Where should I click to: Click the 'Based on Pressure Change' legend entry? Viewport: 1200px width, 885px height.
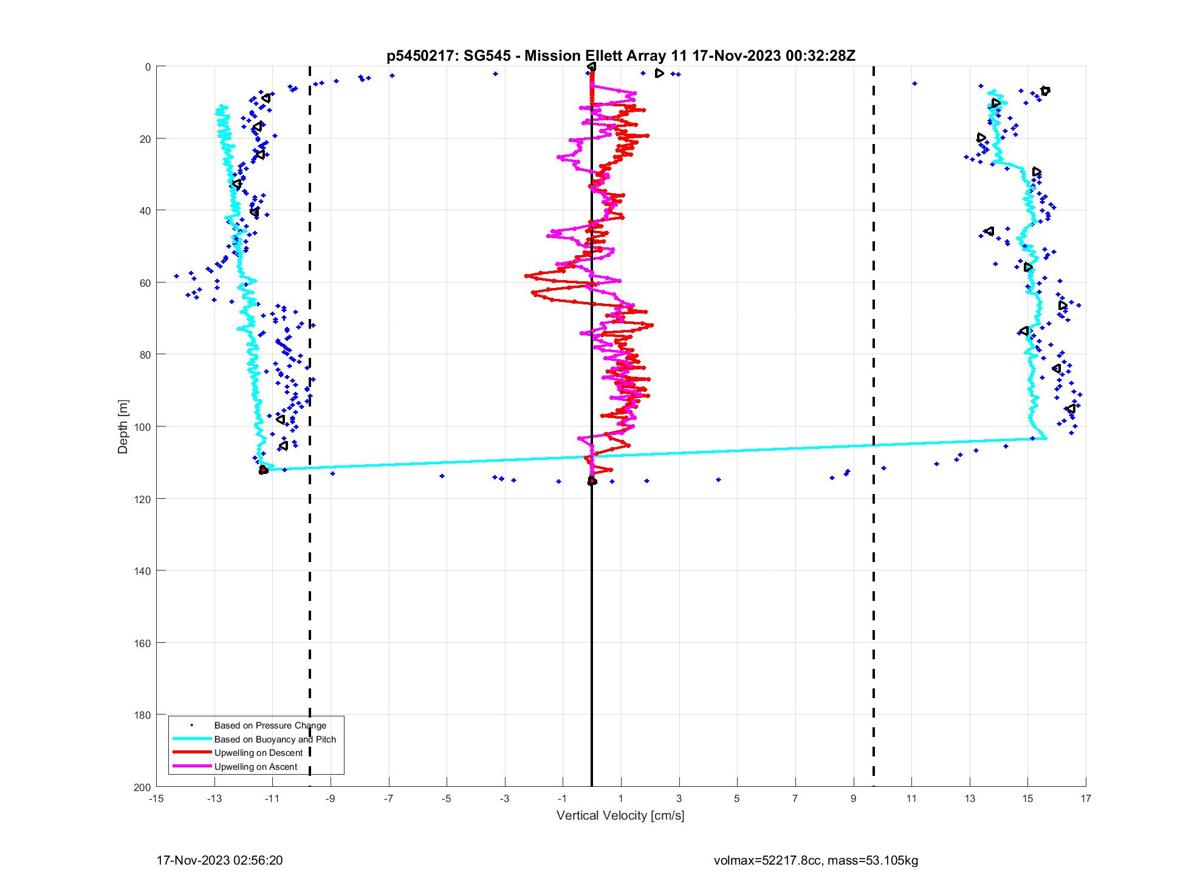270,725
